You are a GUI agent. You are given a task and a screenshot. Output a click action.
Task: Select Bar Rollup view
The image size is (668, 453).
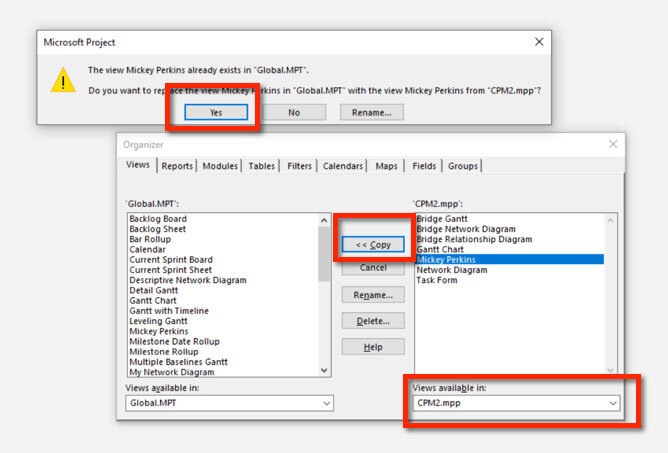150,239
